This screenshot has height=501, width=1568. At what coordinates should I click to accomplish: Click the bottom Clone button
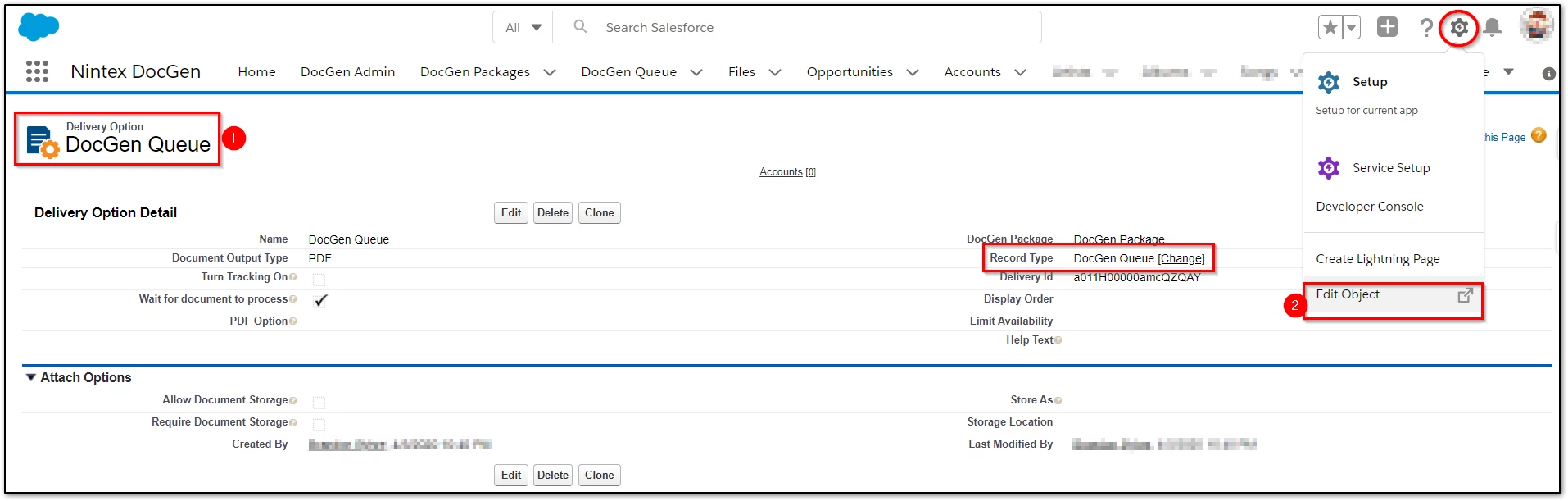point(600,476)
